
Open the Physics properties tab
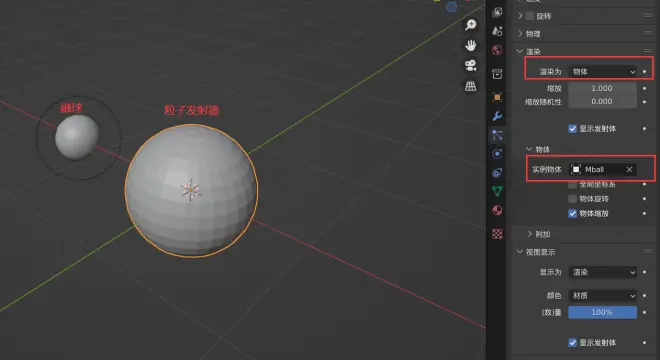click(497, 154)
